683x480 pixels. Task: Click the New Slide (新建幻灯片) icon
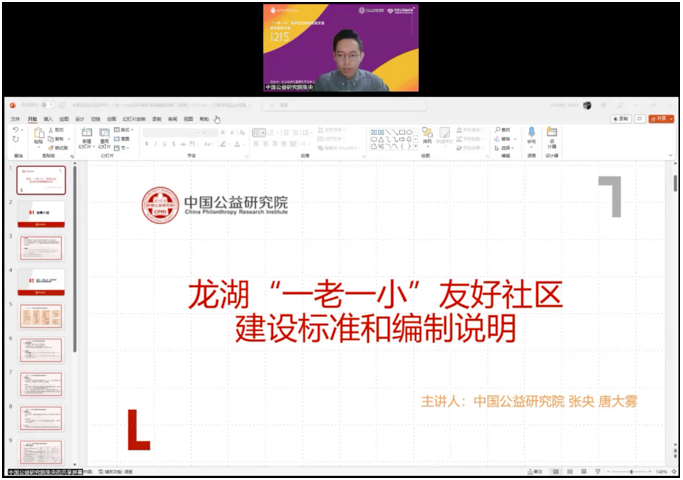coord(87,132)
